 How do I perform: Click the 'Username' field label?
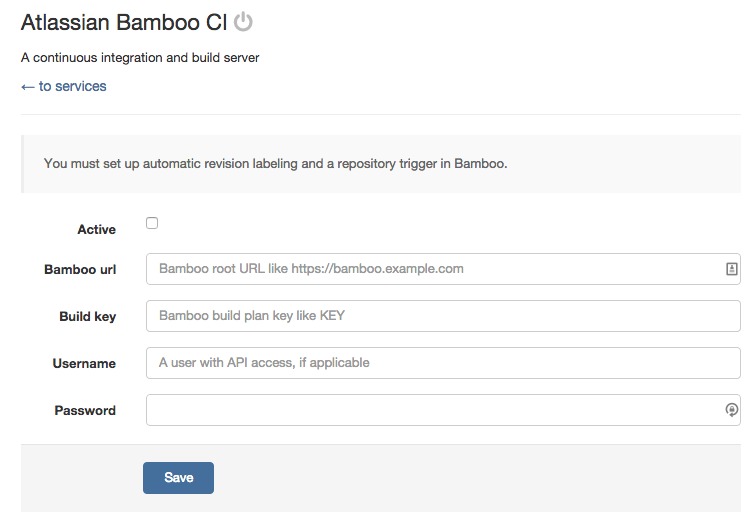click(x=84, y=364)
